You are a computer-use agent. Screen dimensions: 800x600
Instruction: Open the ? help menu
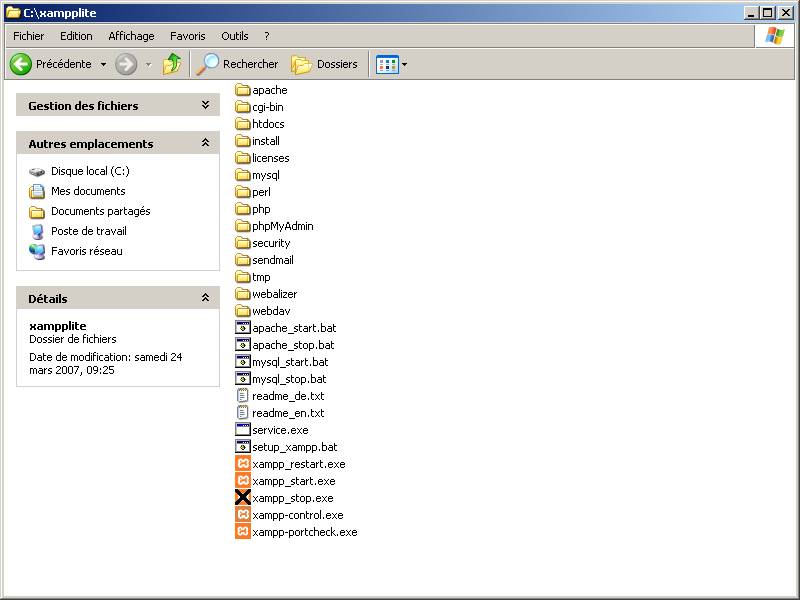[x=267, y=36]
